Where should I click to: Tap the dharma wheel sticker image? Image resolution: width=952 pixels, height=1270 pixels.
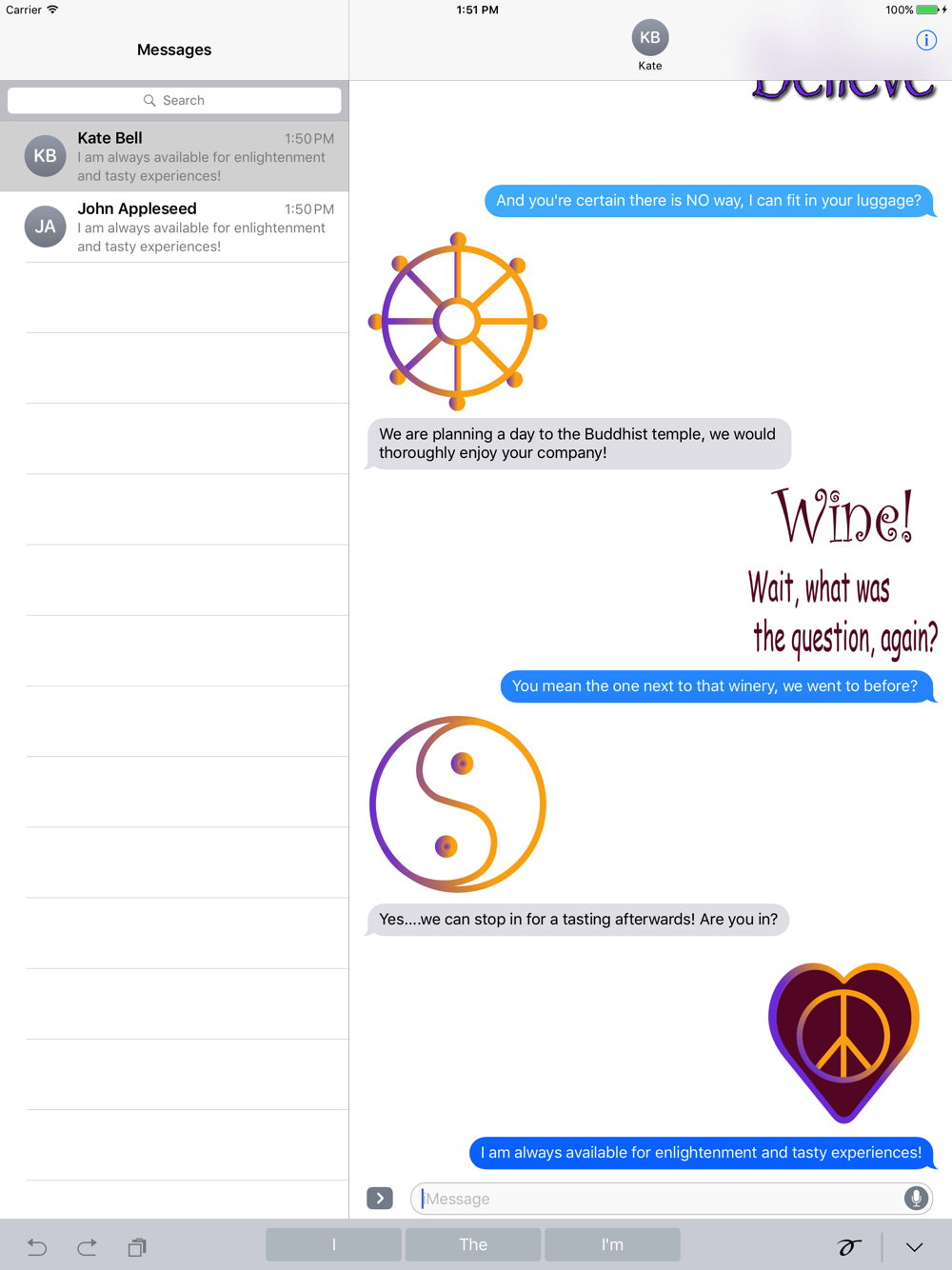458,322
